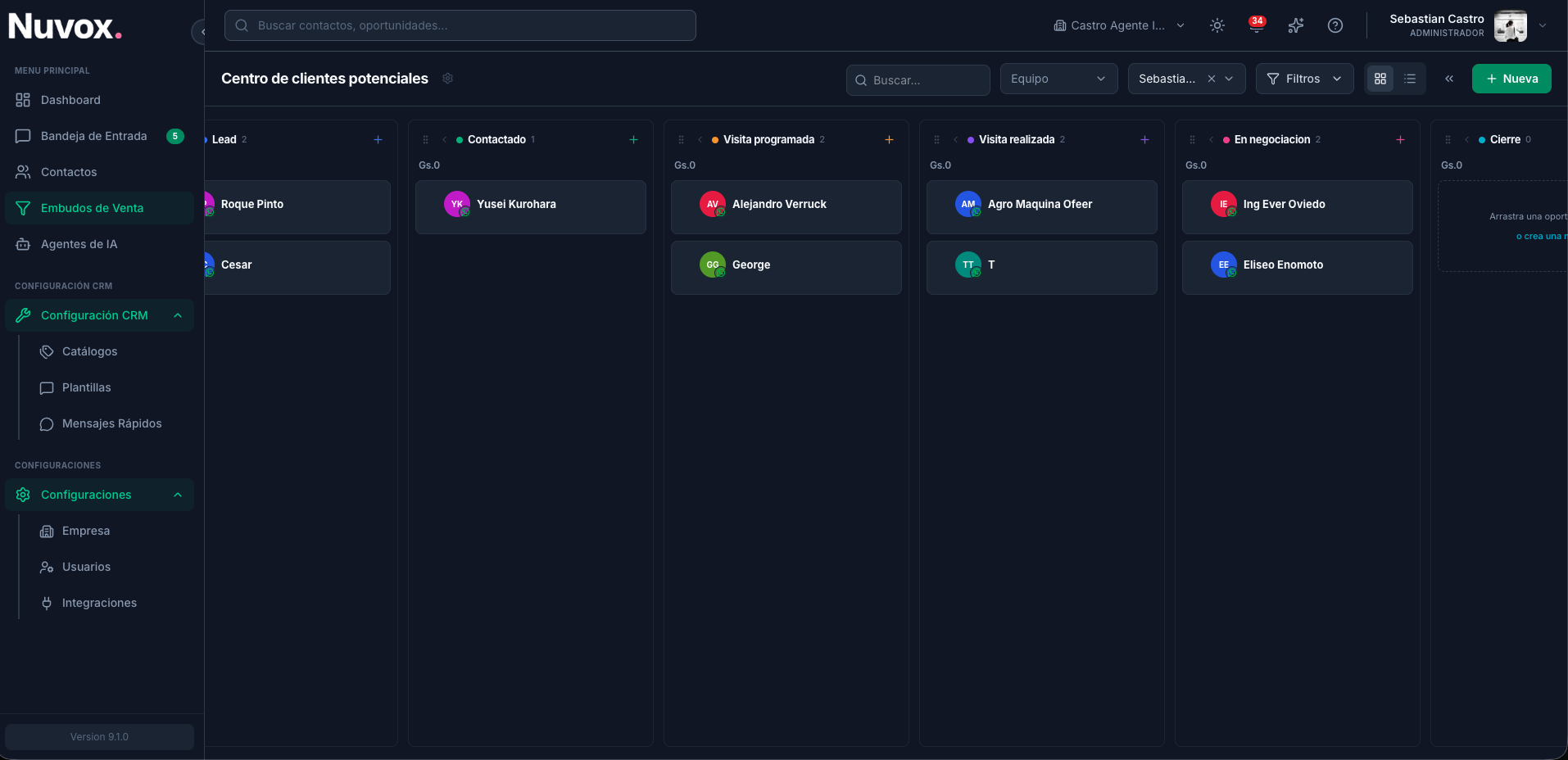The image size is (1568, 760).
Task: Go to Dashboard
Action: [x=99, y=100]
